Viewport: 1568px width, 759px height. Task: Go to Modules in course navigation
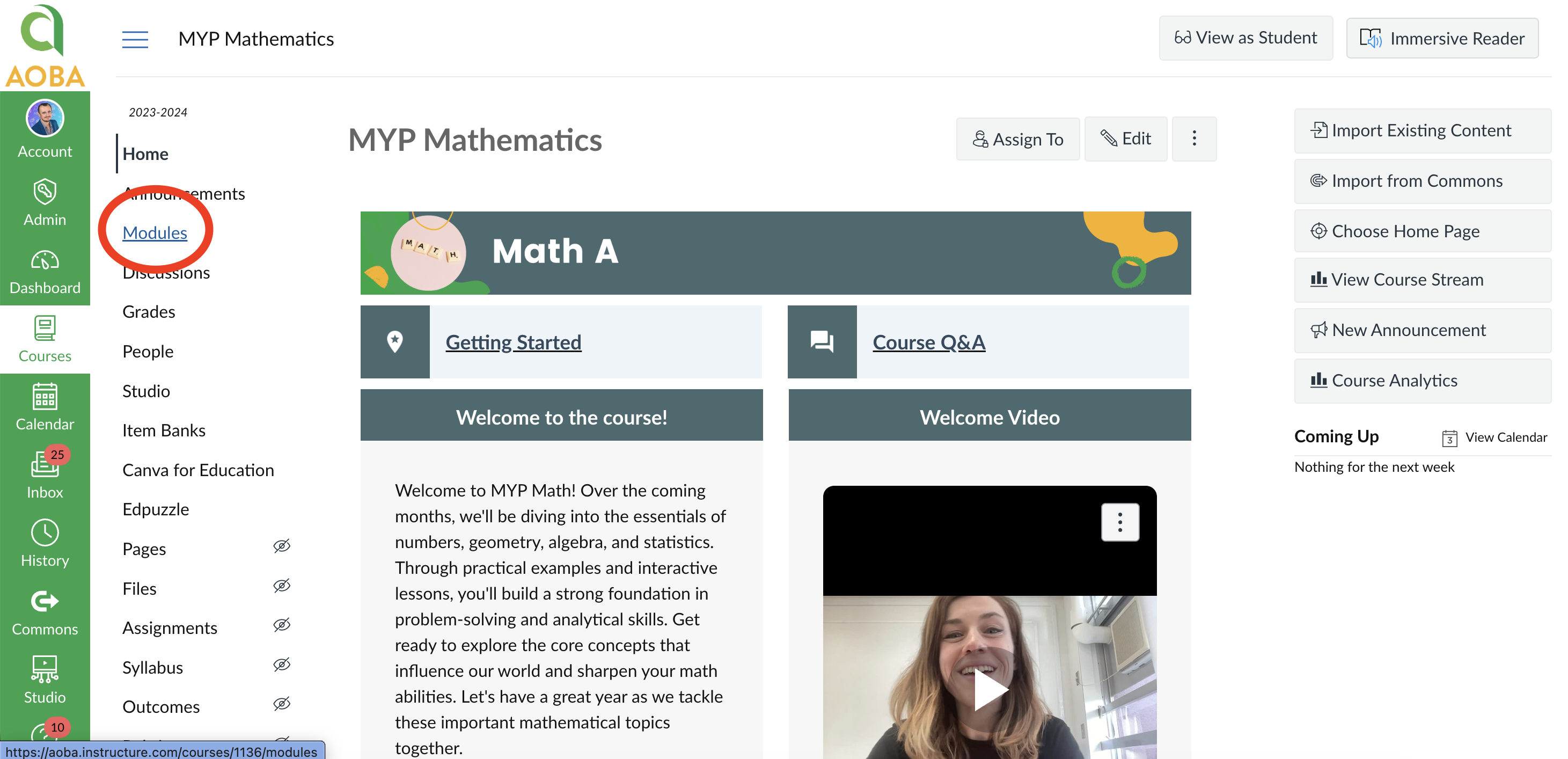point(155,232)
